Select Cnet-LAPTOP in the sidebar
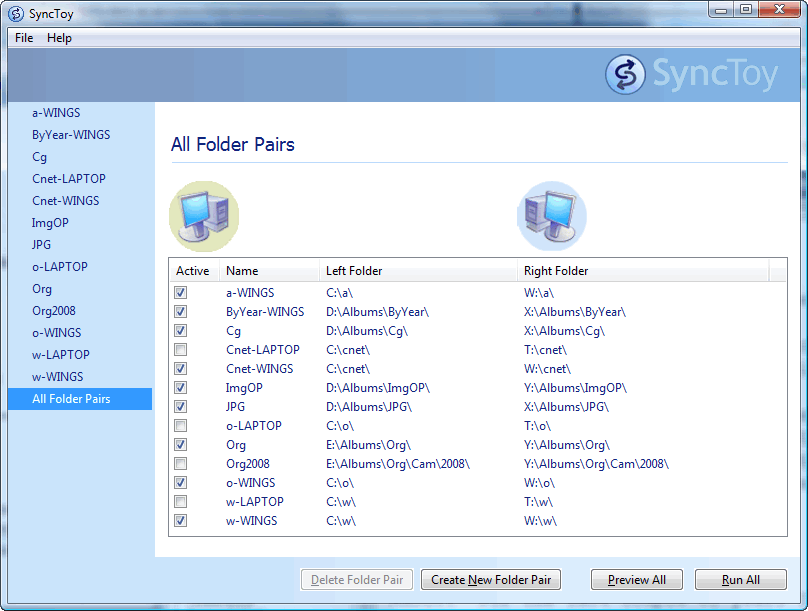808x611 pixels. (69, 179)
